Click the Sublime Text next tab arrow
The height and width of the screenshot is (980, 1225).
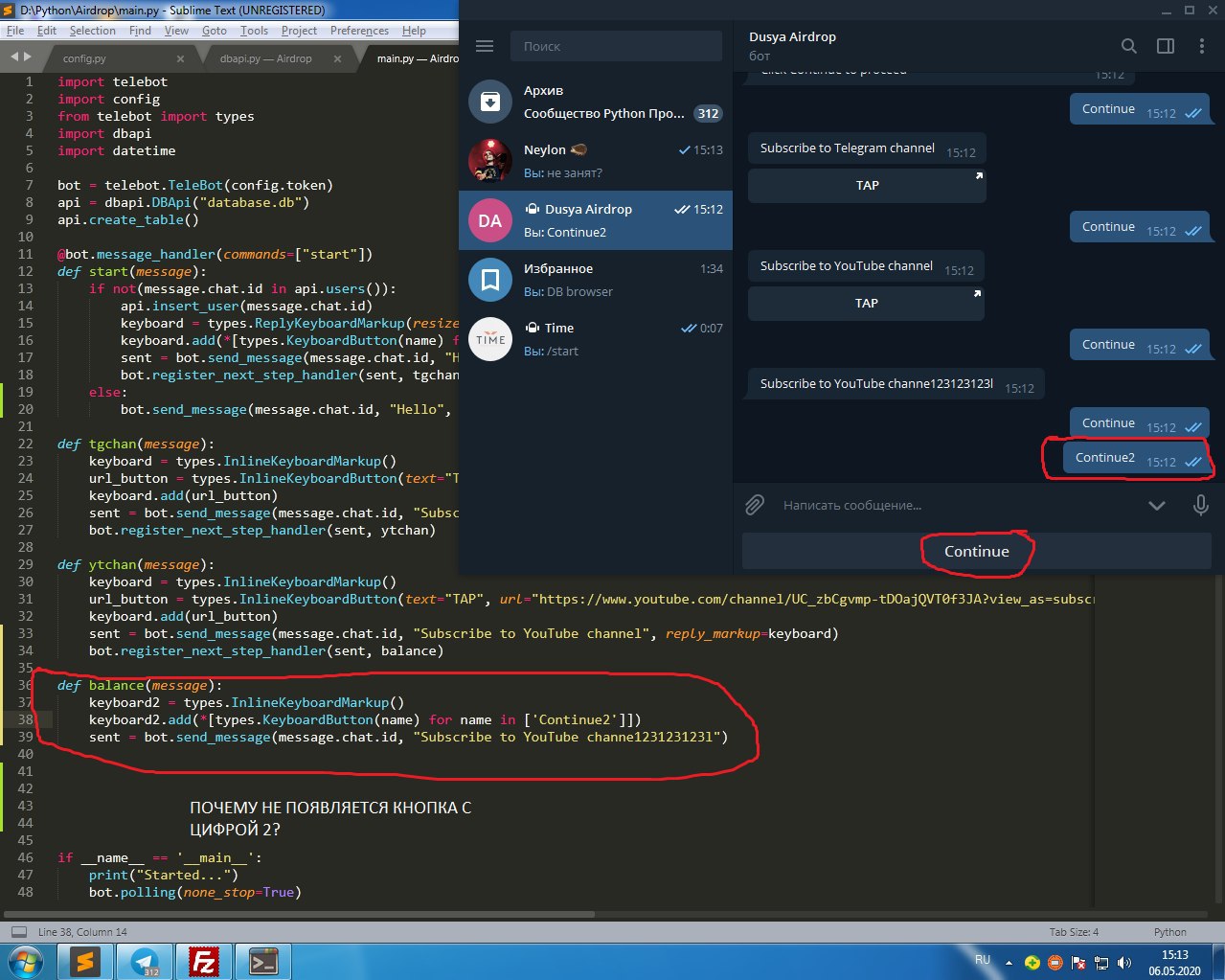(x=28, y=57)
